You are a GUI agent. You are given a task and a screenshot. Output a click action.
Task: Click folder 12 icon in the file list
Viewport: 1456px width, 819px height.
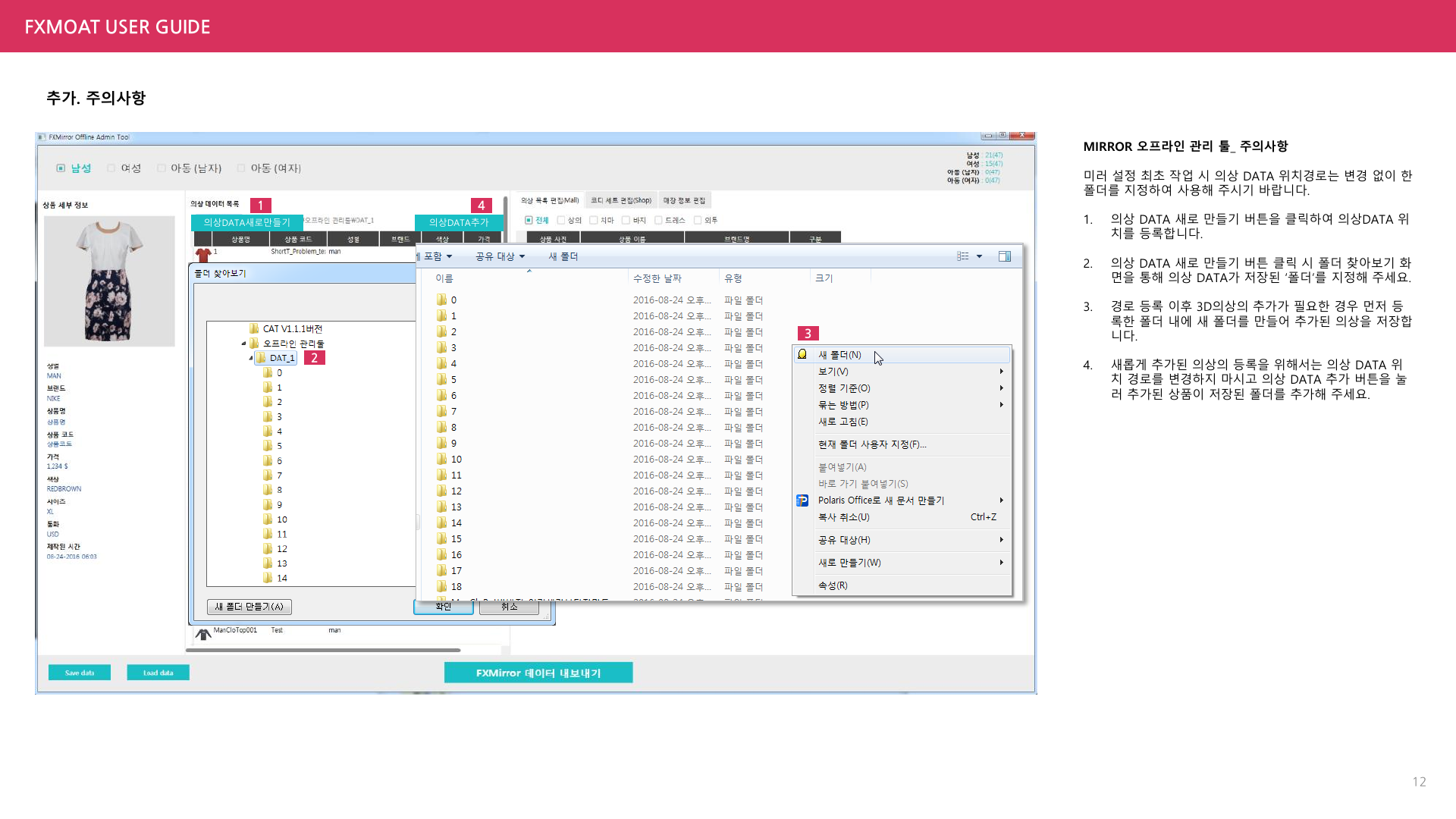pos(441,491)
